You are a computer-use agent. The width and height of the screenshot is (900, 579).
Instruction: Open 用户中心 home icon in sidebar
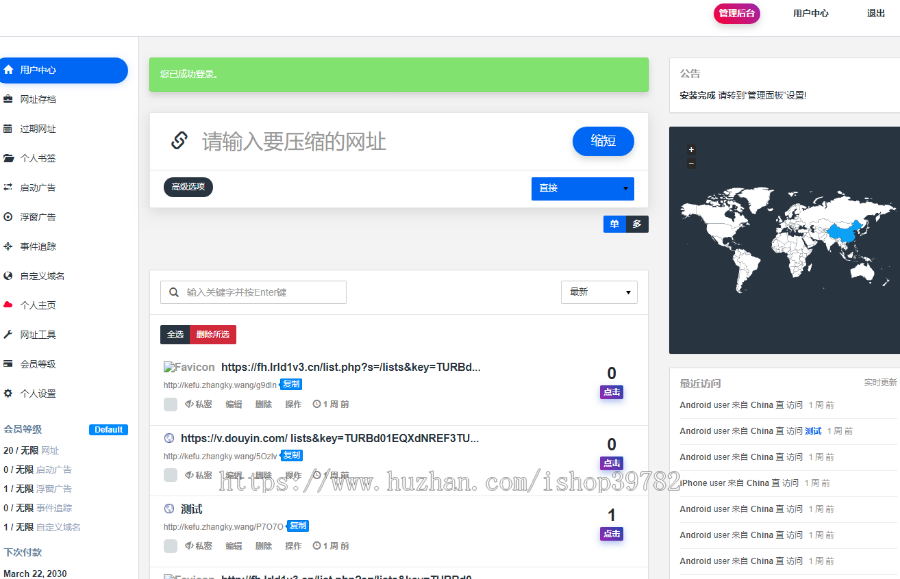(x=9, y=70)
